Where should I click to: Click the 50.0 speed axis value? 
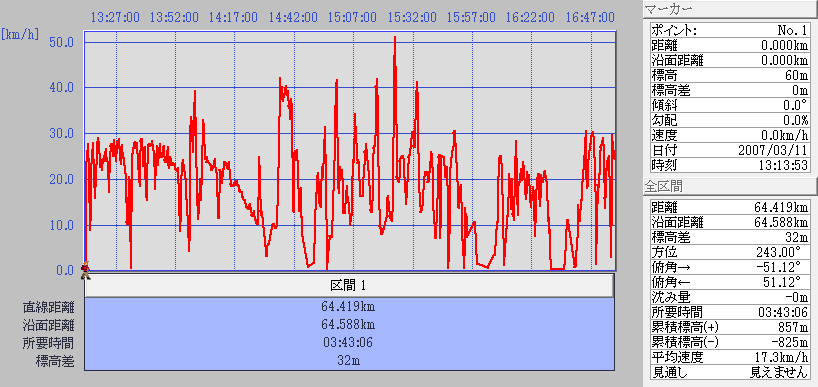pyautogui.click(x=61, y=42)
